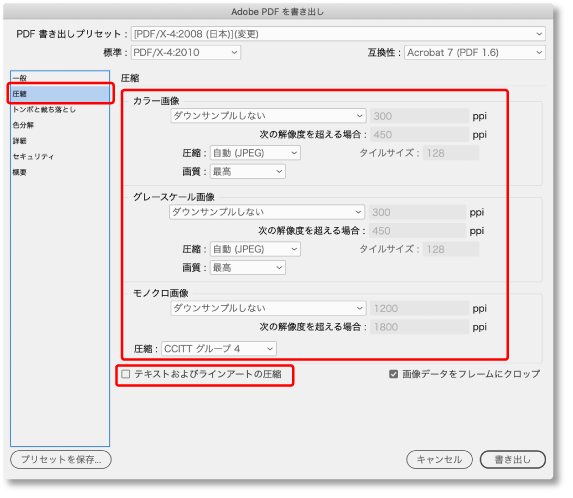The image size is (573, 498).
Task: Select 詳細 category
Action: (60, 141)
